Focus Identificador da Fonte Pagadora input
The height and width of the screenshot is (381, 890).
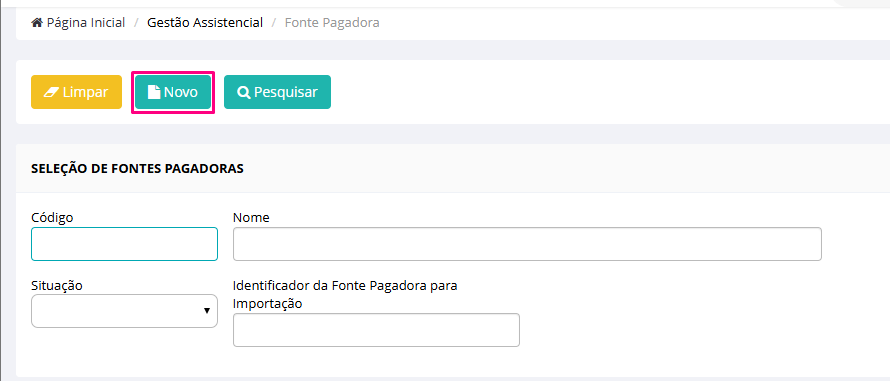coord(376,330)
